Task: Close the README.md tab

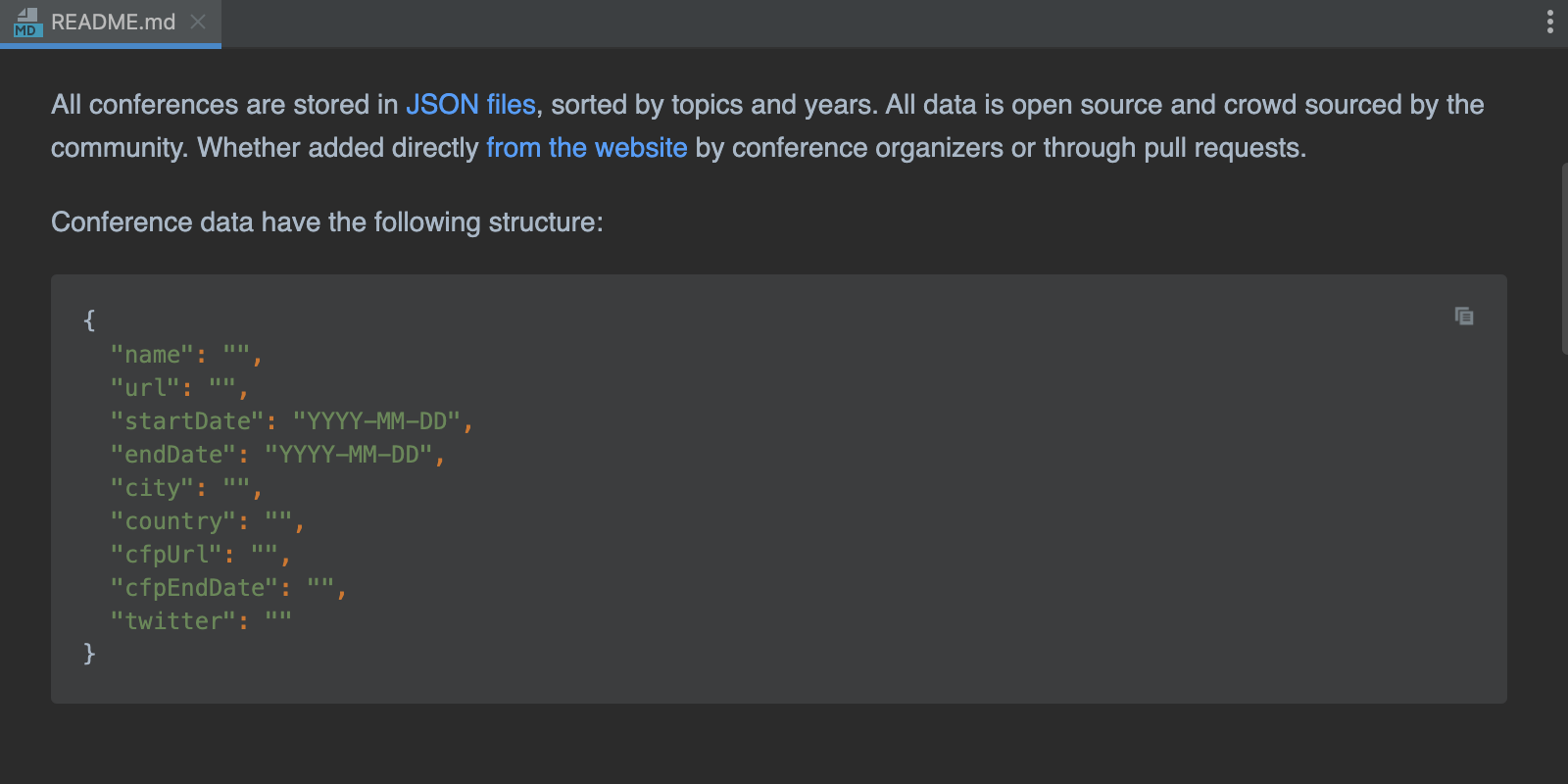Action: point(198,22)
